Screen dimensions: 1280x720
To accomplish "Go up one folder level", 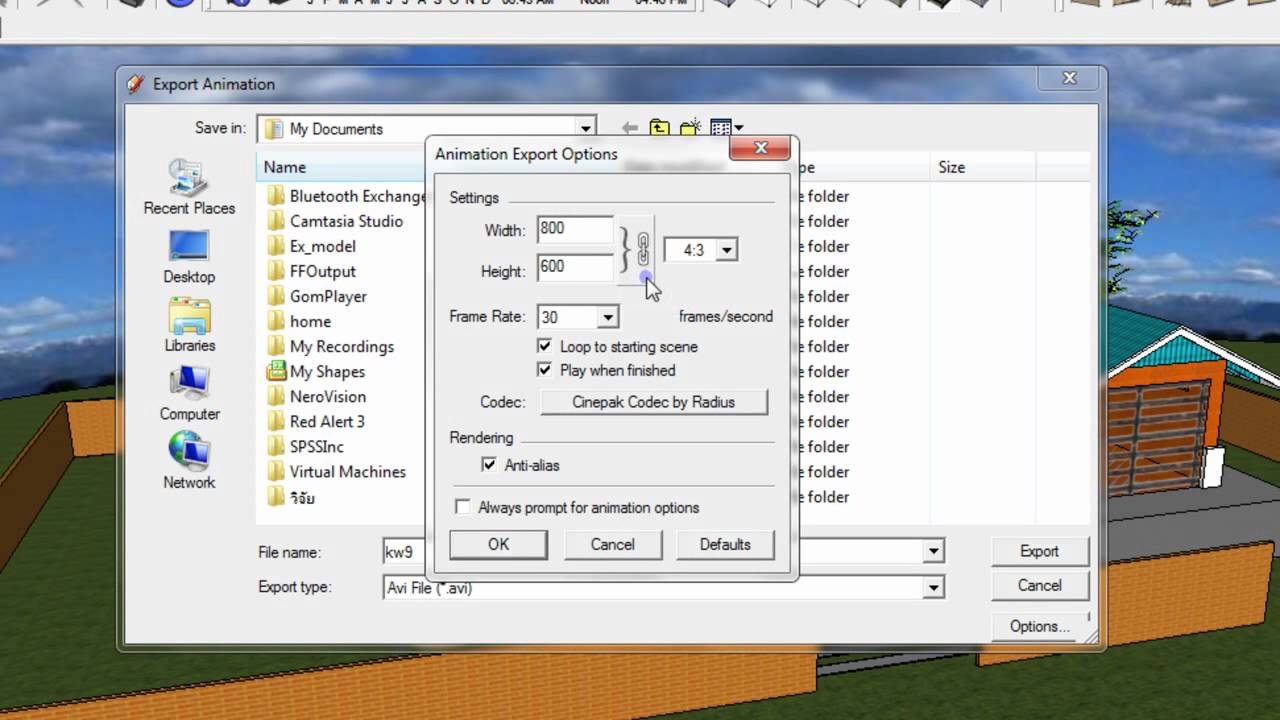I will (x=659, y=128).
